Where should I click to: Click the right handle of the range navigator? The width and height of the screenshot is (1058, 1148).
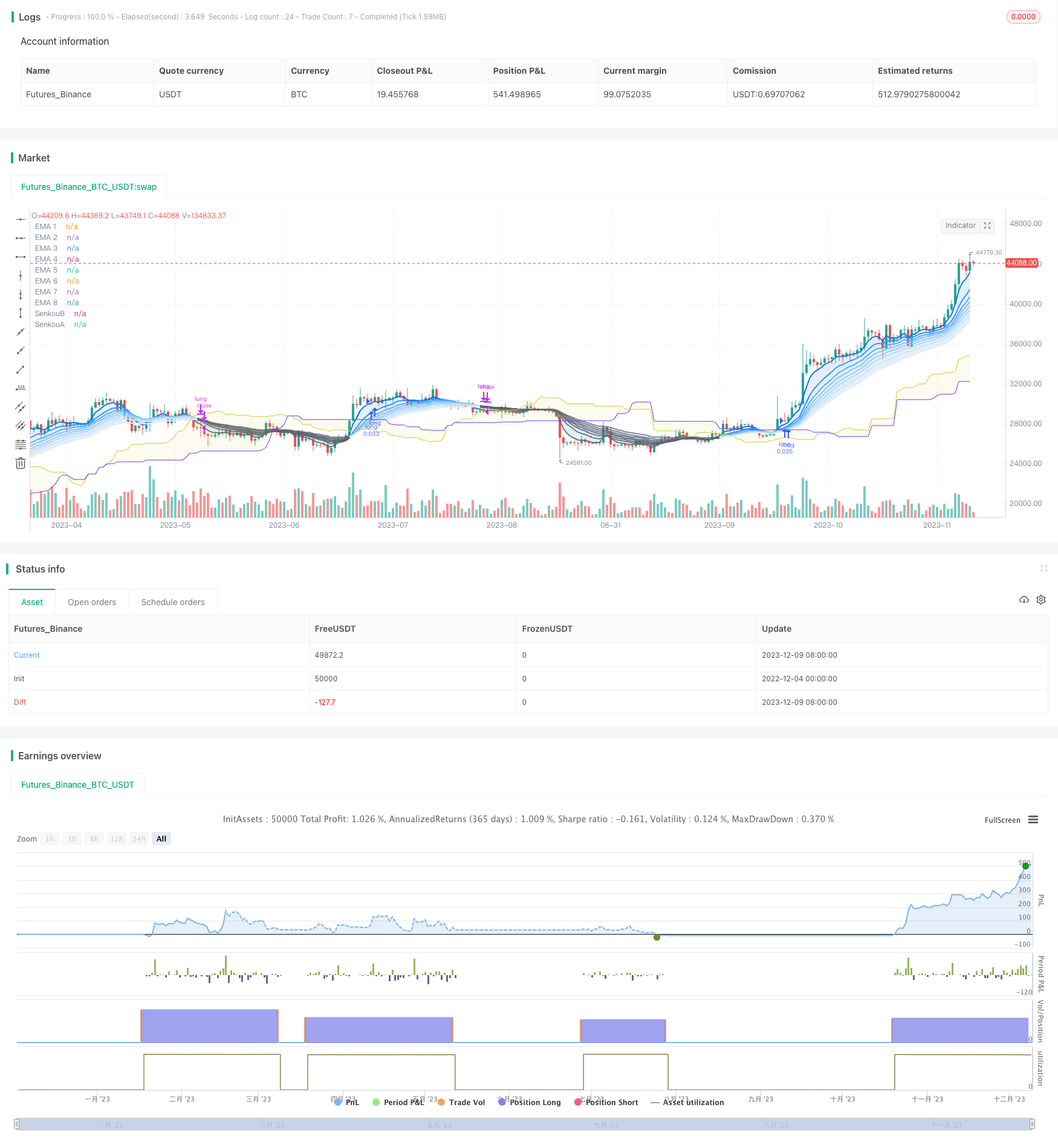coord(1033,1124)
